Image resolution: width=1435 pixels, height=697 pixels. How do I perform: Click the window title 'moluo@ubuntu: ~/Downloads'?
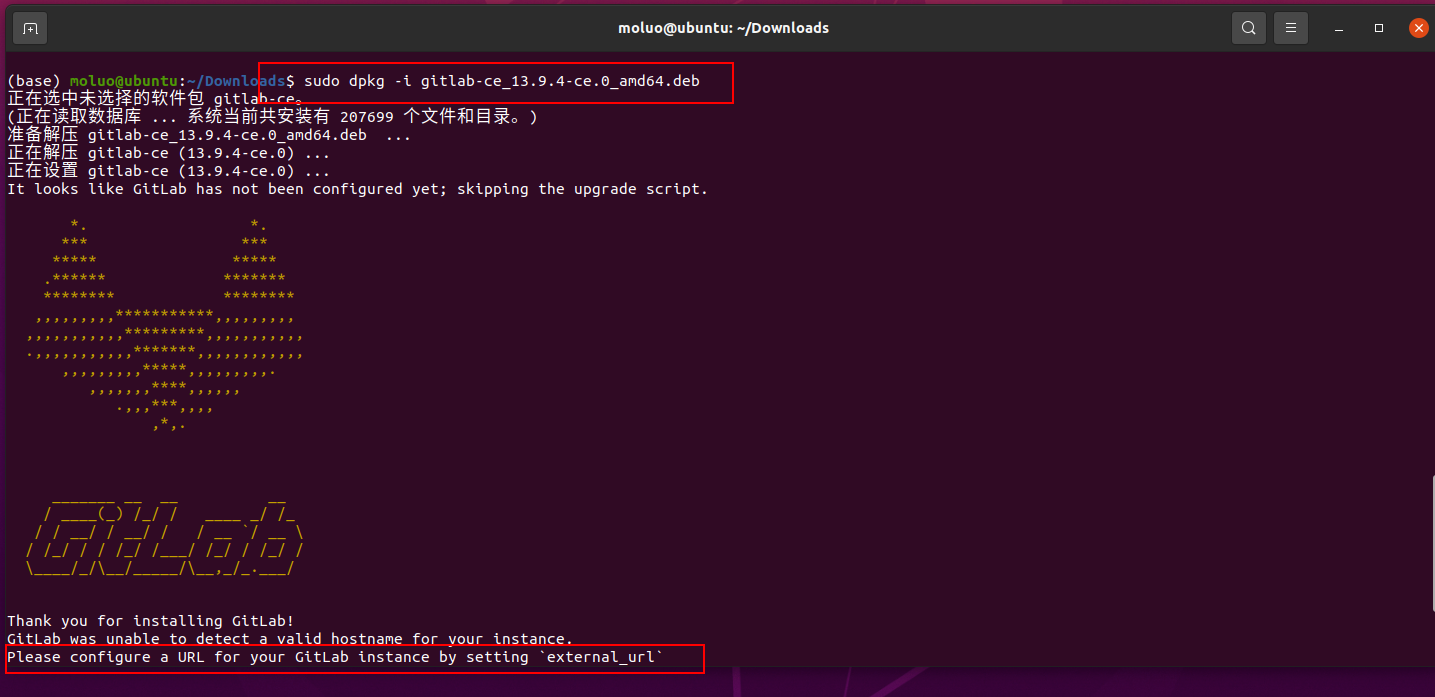click(723, 28)
